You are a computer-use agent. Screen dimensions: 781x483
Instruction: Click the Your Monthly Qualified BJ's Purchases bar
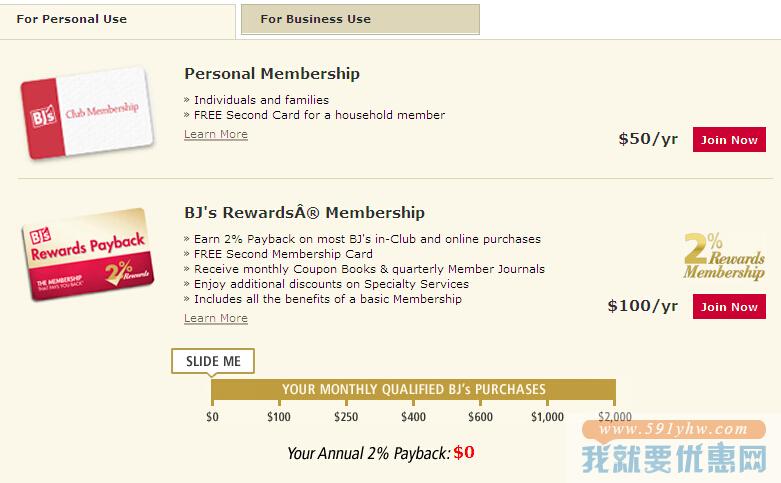[413, 389]
